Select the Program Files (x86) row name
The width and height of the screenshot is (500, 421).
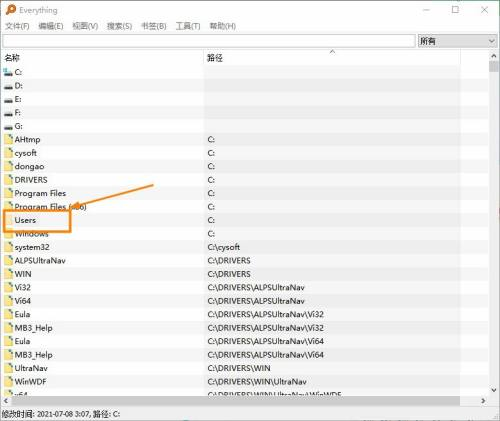[50, 207]
